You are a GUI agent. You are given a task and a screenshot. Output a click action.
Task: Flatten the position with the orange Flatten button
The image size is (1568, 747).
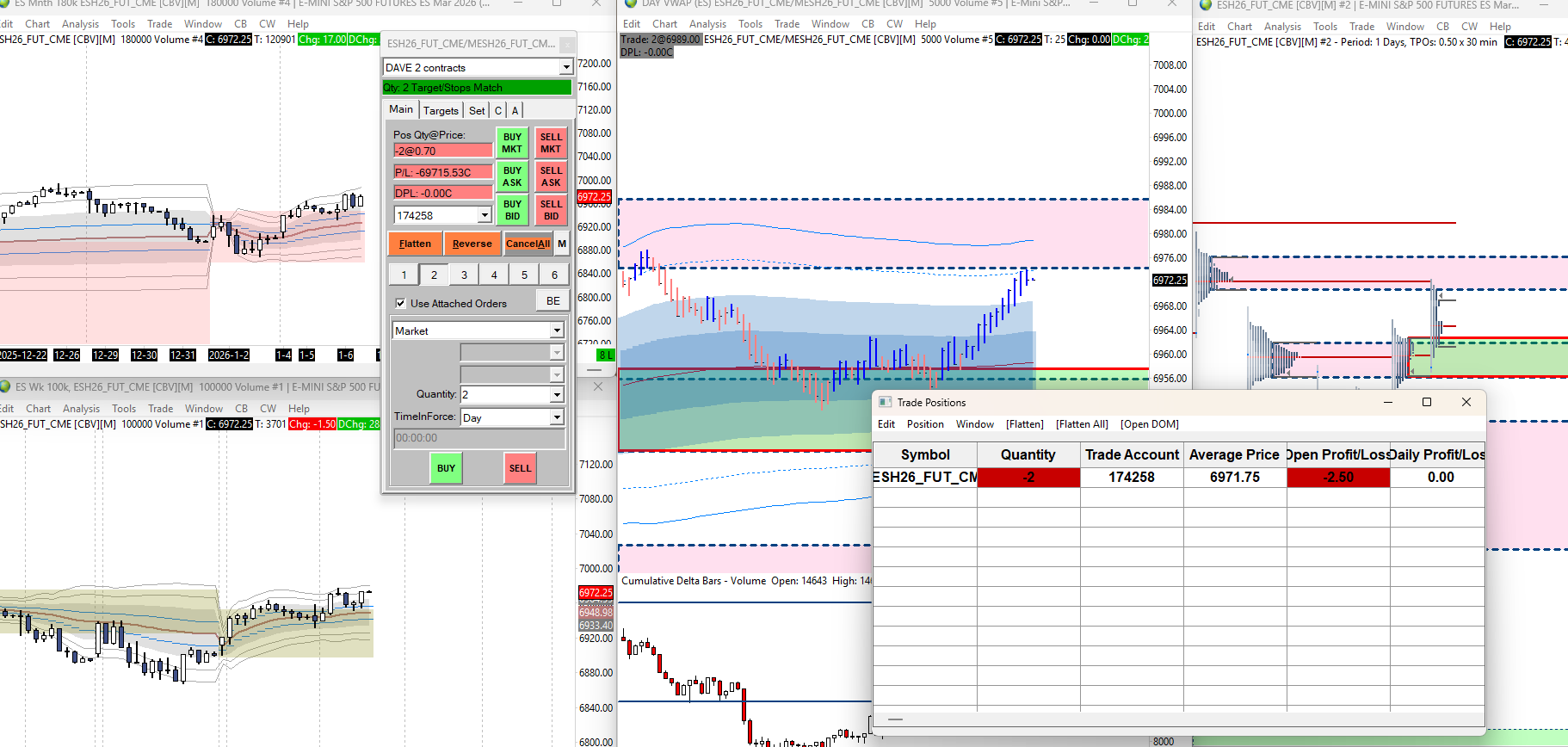click(x=415, y=244)
